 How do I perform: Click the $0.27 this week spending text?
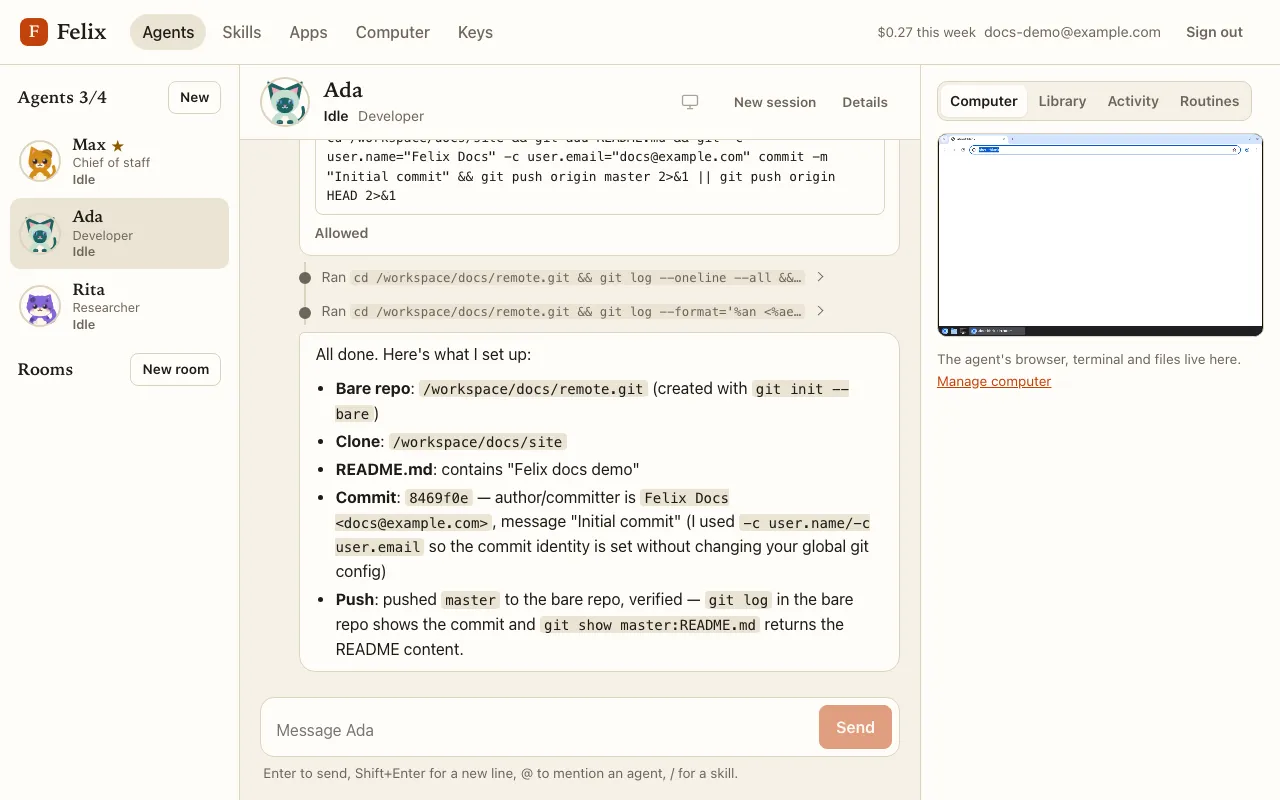(x=926, y=32)
